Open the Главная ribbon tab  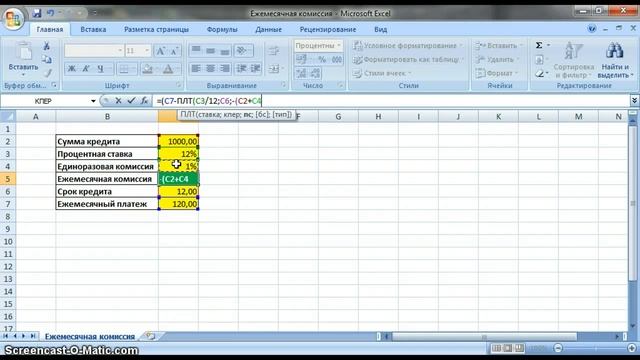(50, 29)
